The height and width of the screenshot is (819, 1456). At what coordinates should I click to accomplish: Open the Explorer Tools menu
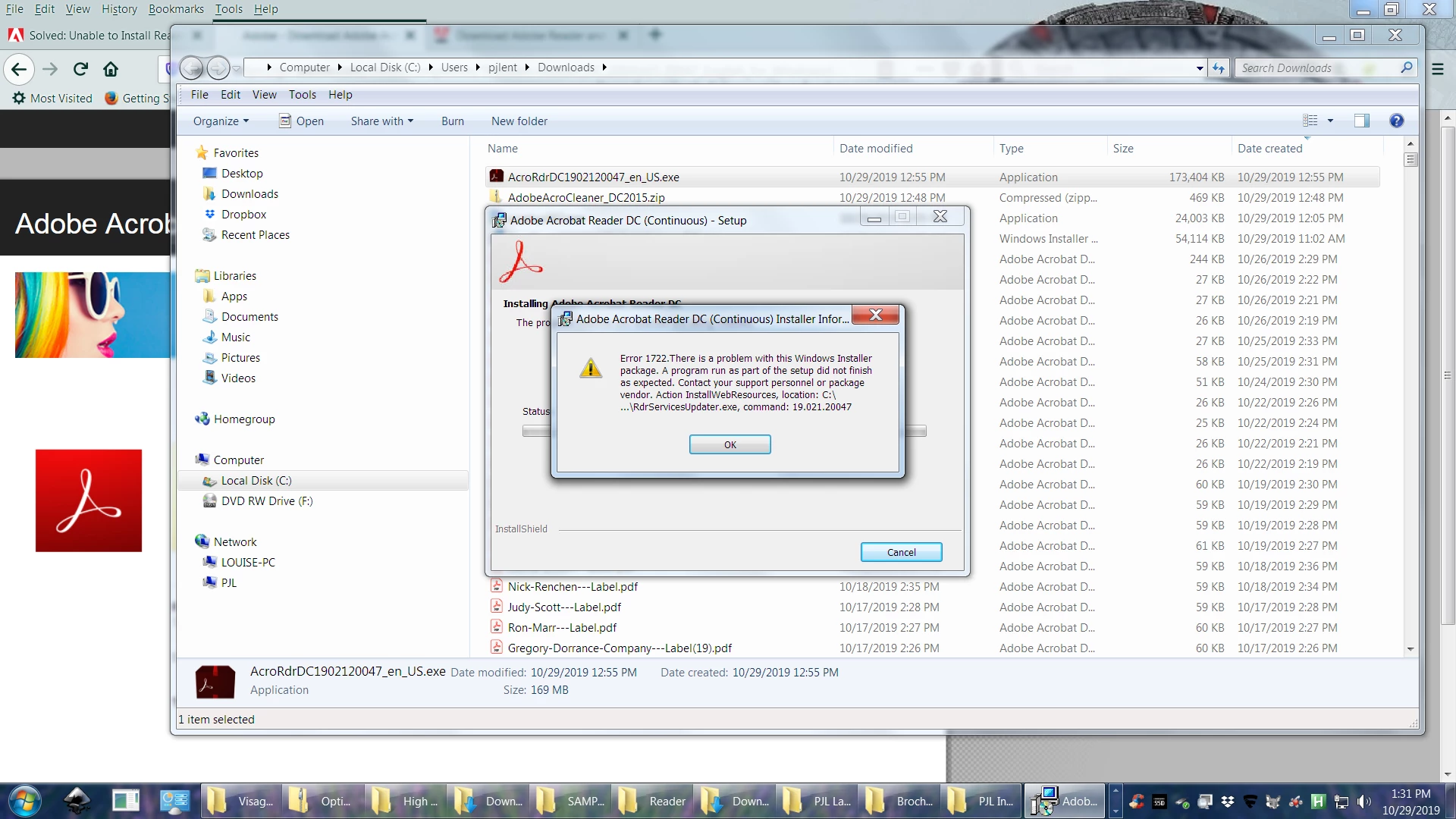click(x=302, y=95)
